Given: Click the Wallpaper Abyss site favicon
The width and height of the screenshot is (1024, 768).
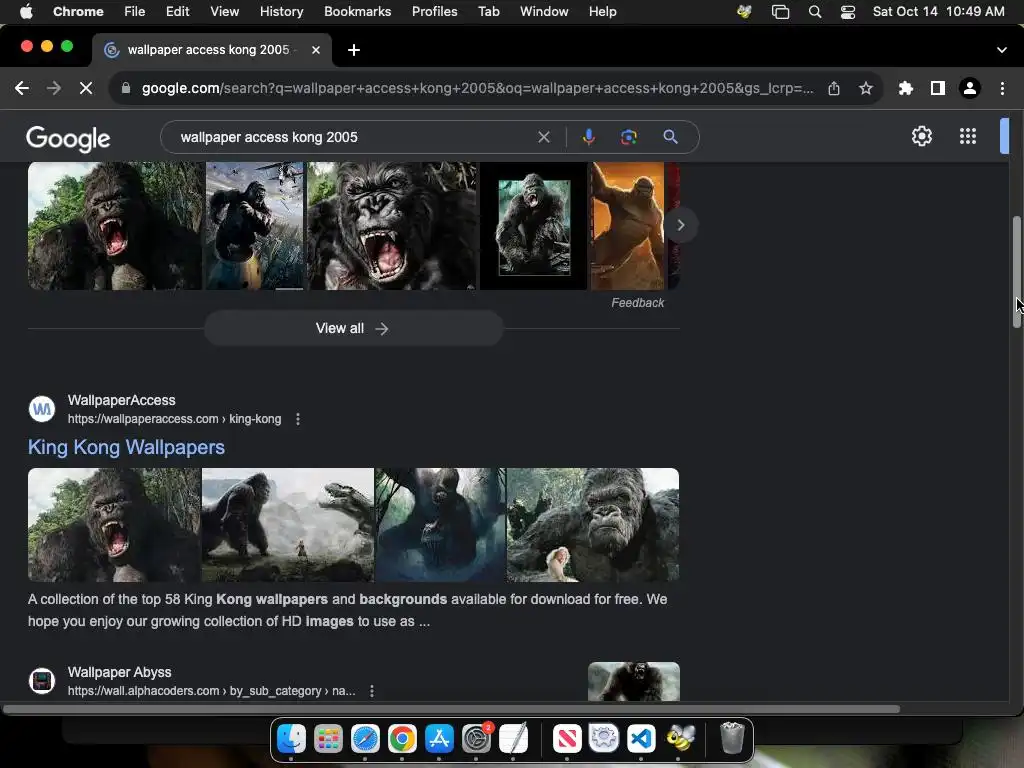Looking at the screenshot, I should [x=42, y=681].
